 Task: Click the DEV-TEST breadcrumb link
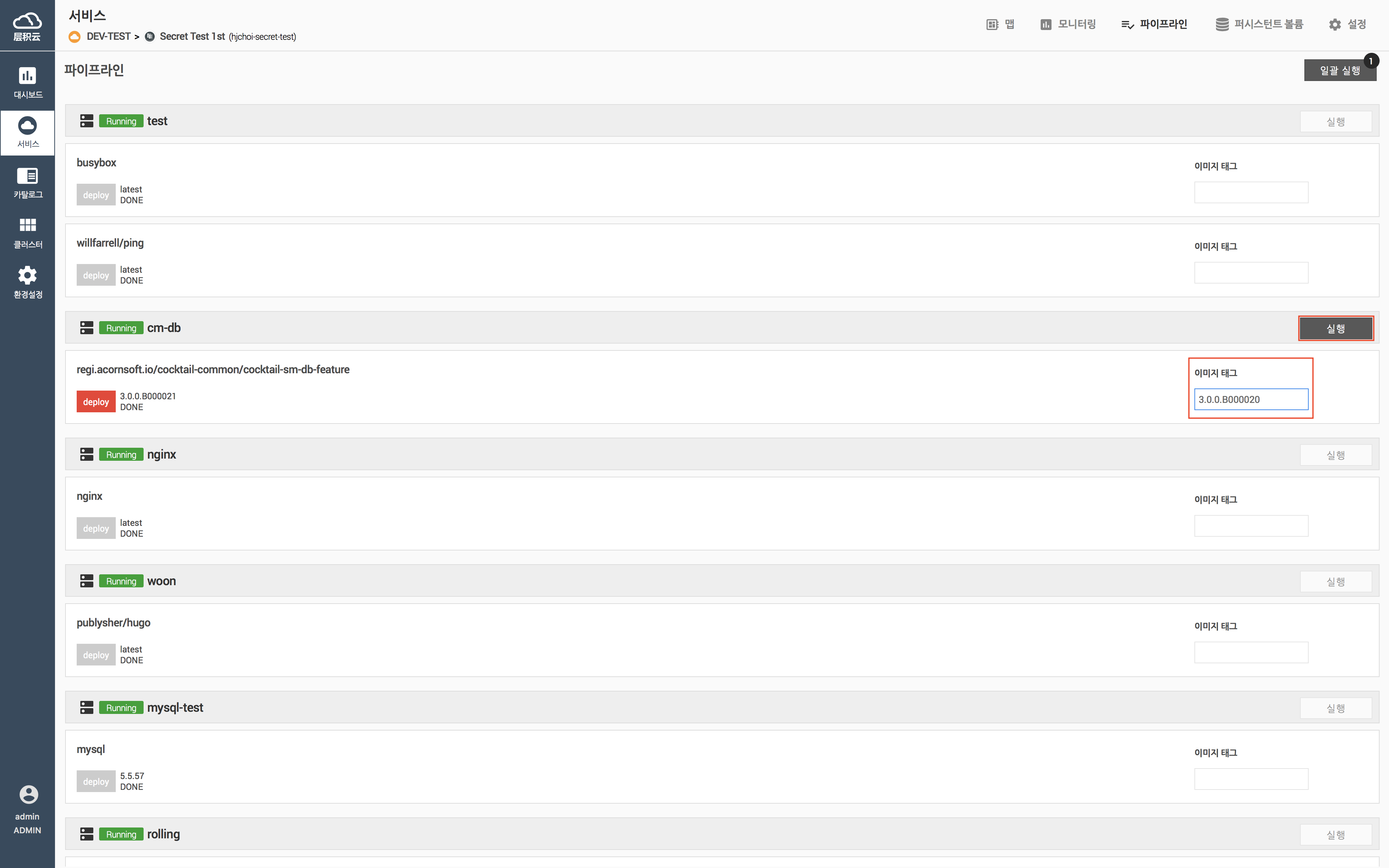pos(108,37)
